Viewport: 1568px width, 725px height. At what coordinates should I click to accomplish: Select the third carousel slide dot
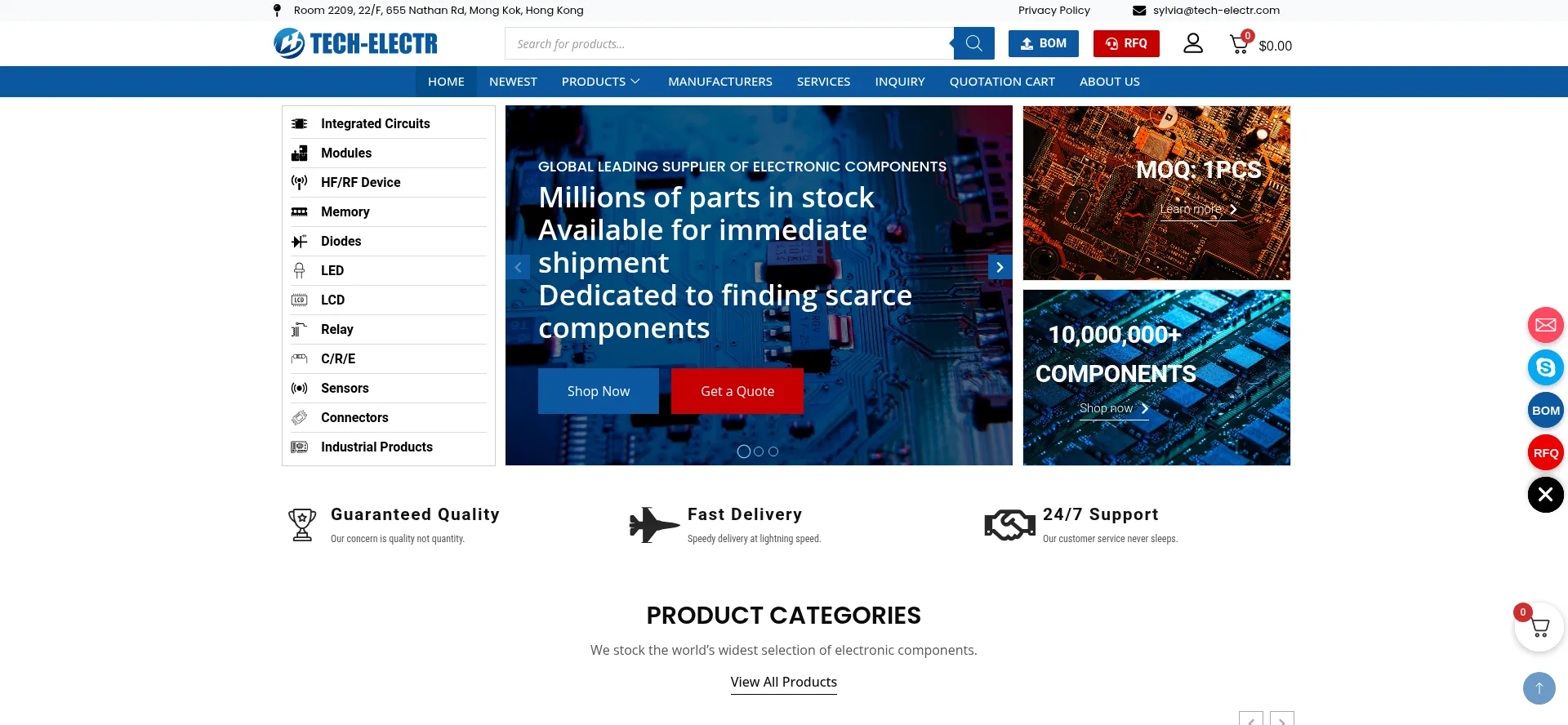click(x=773, y=451)
